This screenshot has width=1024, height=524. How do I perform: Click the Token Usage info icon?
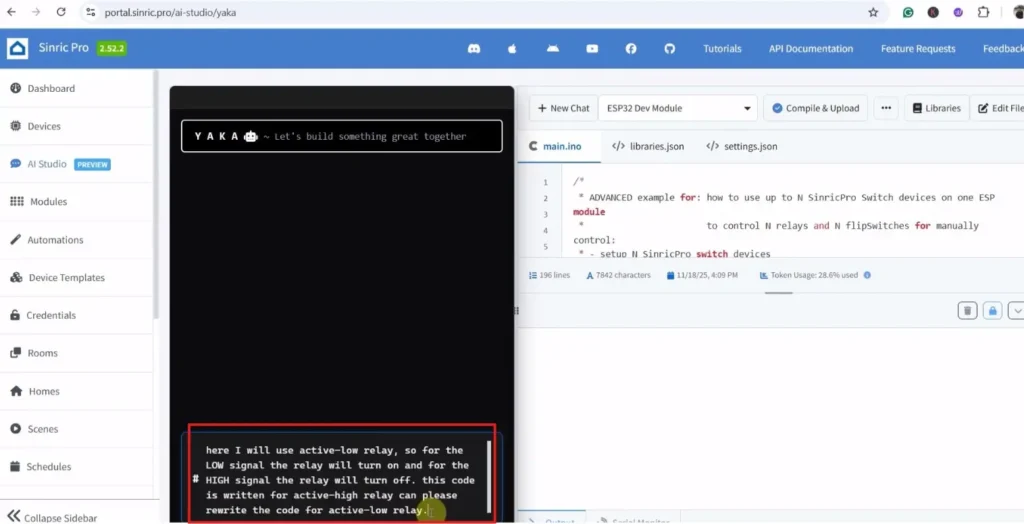point(867,275)
